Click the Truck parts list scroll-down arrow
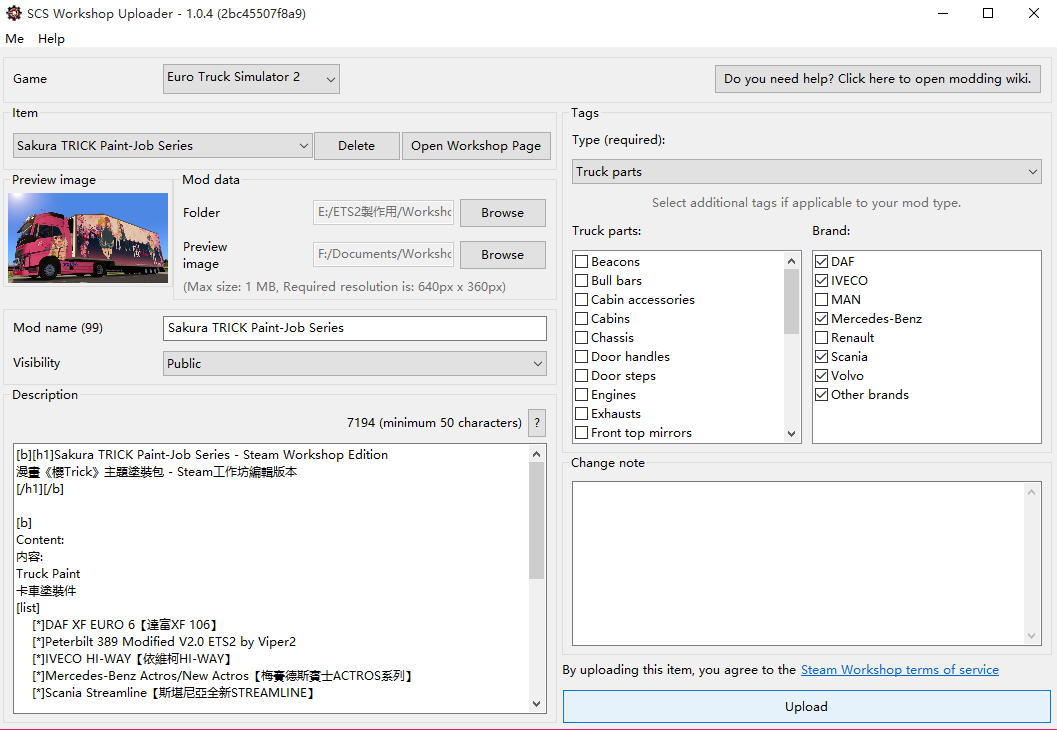This screenshot has width=1057, height=730. pyautogui.click(x=791, y=433)
